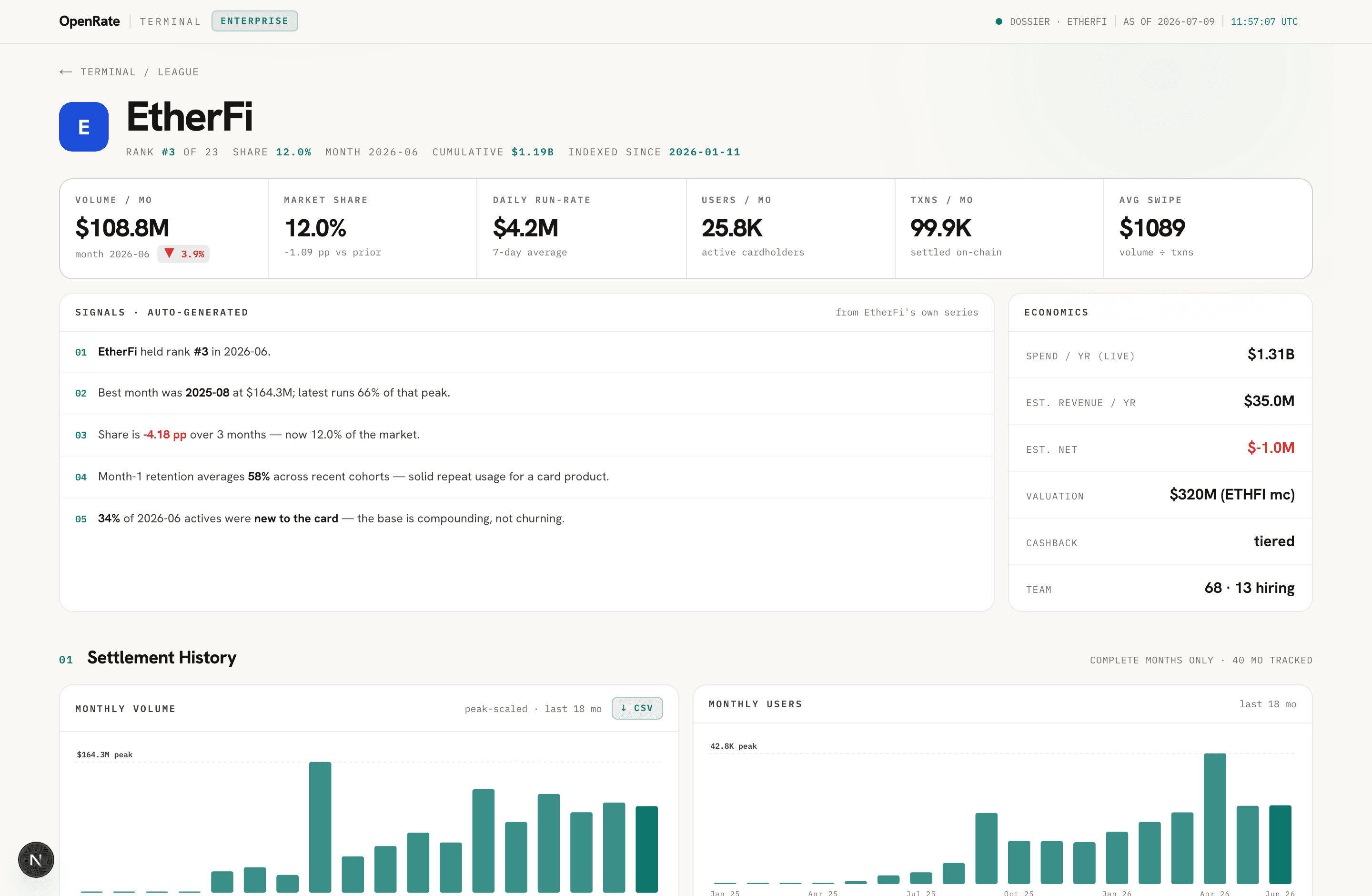Open the LEAGUE breadcrumb link
This screenshot has height=896, width=1372.
click(178, 72)
